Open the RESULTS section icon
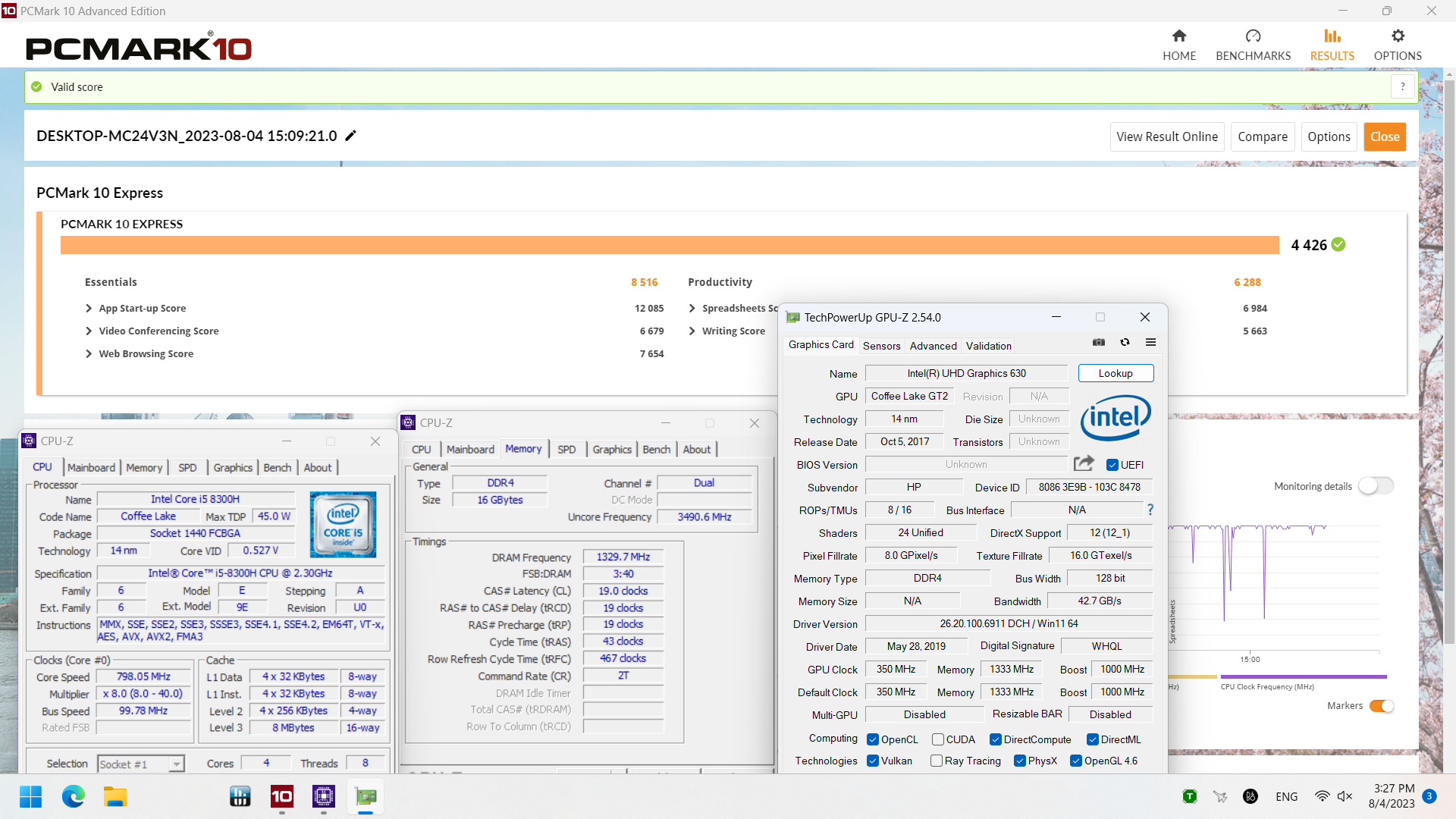Image resolution: width=1456 pixels, height=819 pixels. (1332, 36)
